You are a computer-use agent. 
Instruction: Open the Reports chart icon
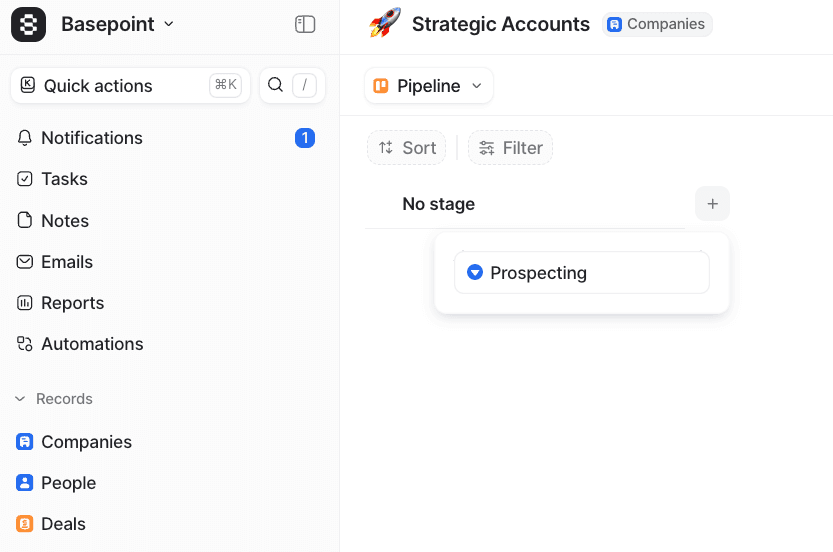[x=25, y=303]
